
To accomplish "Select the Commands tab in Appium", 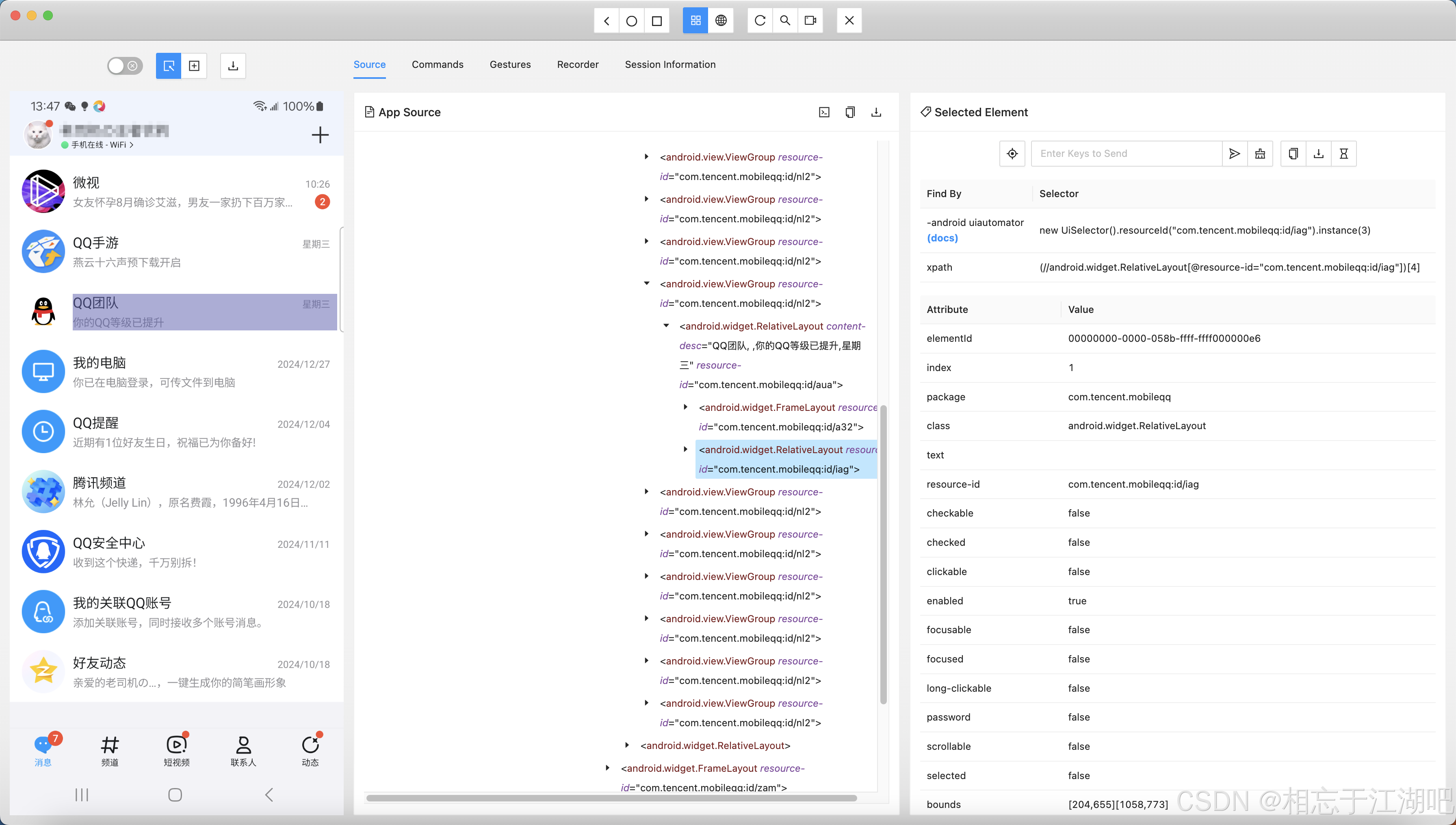I will (x=437, y=64).
